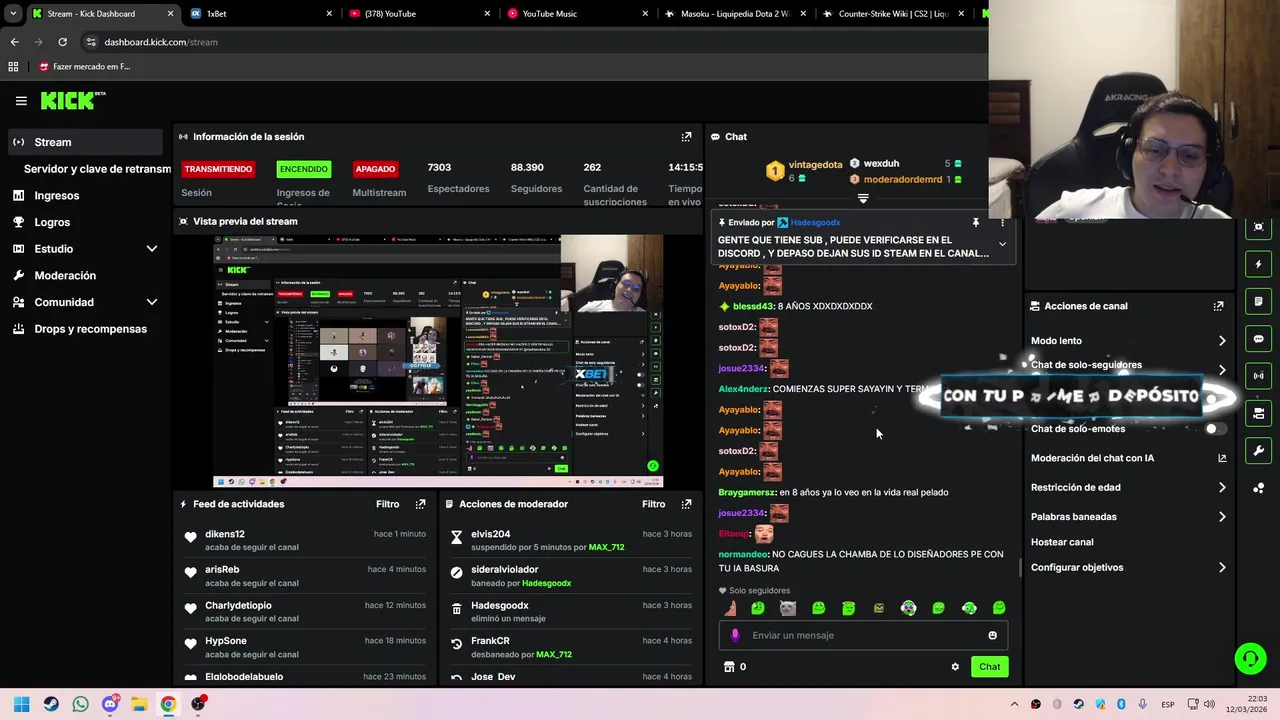
Task: Open Filtro in Acciones de moderador
Action: coord(653,504)
